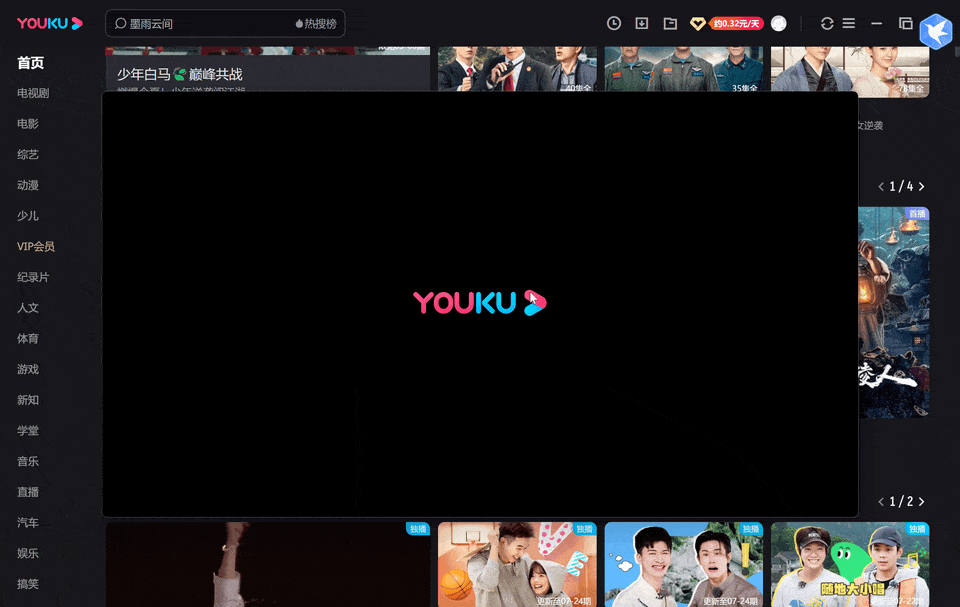Viewport: 960px width, 607px height.
Task: Select 首页 in the sidebar
Action: pyautogui.click(x=31, y=62)
